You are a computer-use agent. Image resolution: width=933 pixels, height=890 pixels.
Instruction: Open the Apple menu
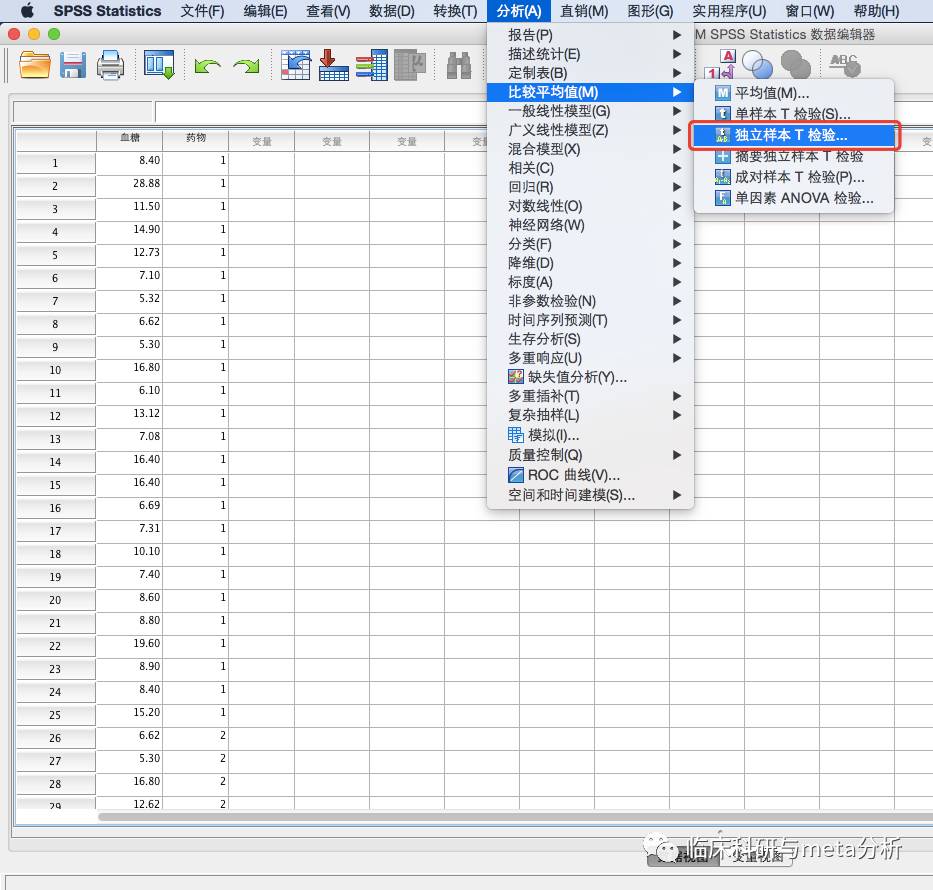27,11
